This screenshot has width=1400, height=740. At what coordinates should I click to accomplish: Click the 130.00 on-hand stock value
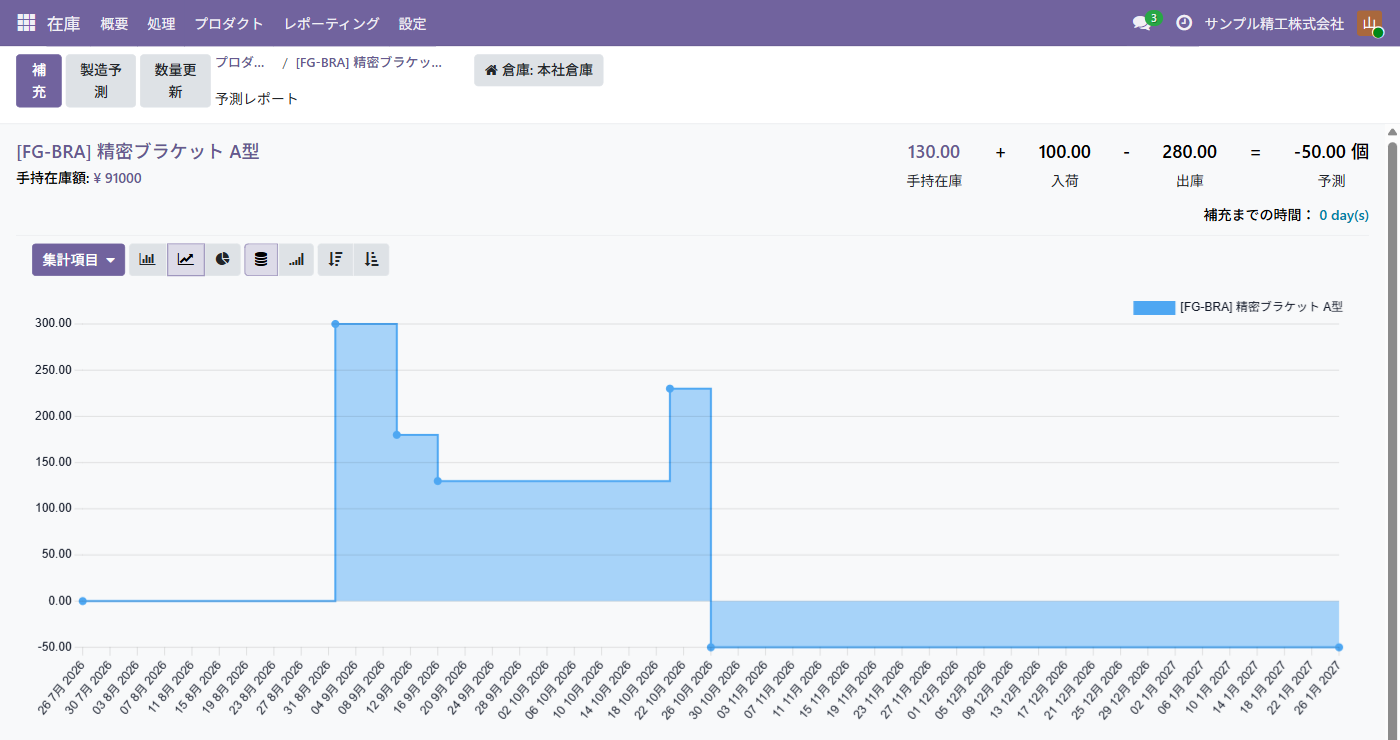pyautogui.click(x=934, y=152)
